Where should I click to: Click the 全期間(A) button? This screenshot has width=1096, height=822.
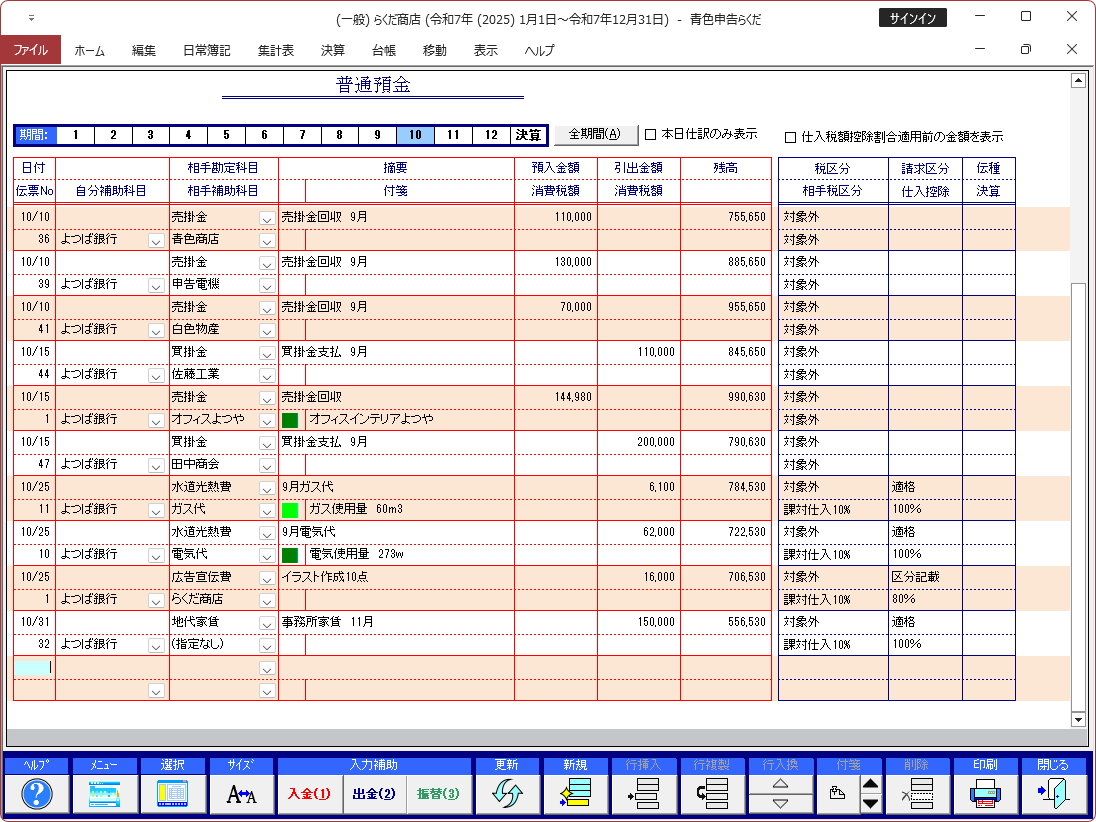click(x=595, y=134)
